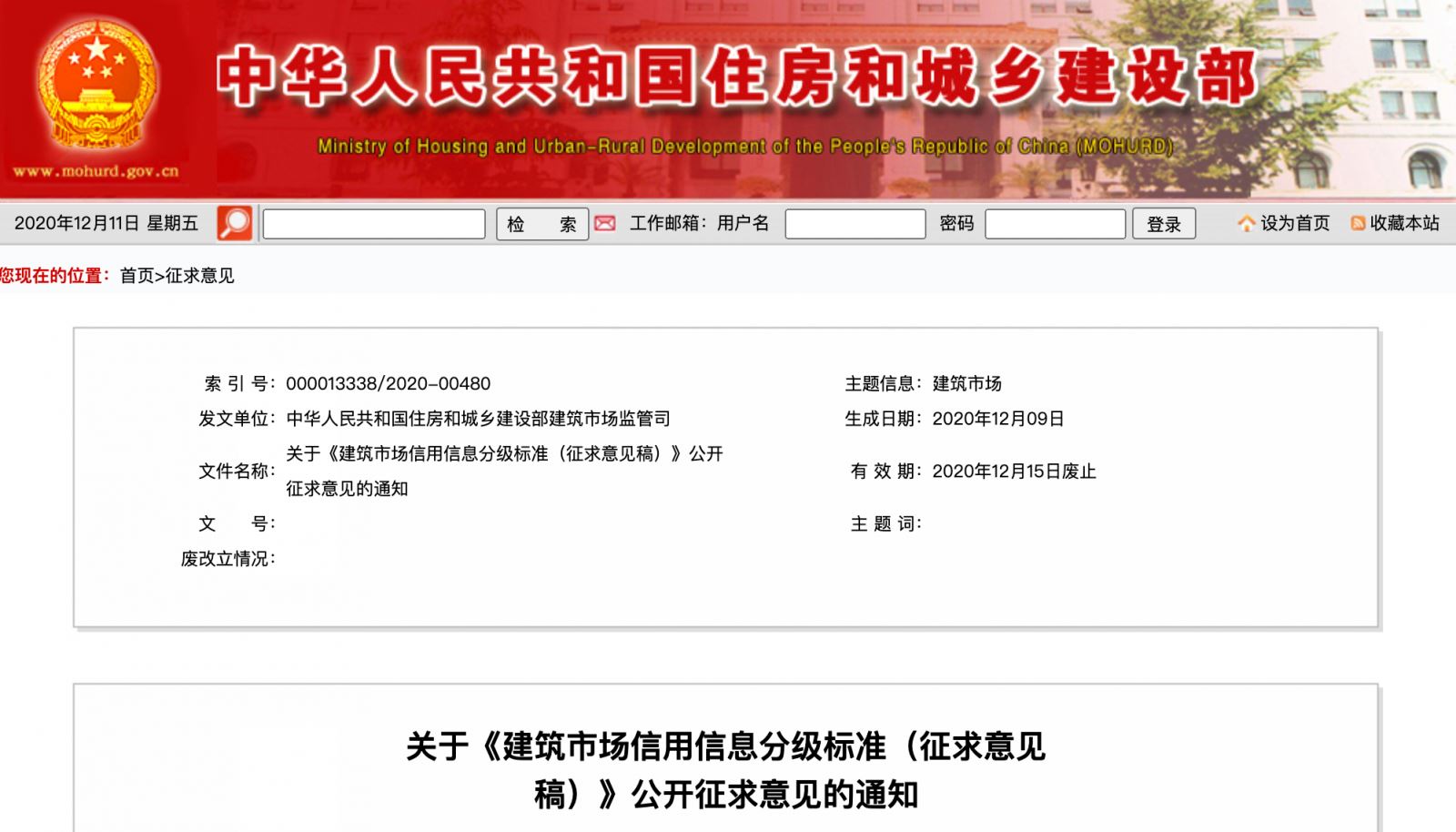Click the 设为首页 text link
The image size is (1456, 832).
click(1295, 223)
